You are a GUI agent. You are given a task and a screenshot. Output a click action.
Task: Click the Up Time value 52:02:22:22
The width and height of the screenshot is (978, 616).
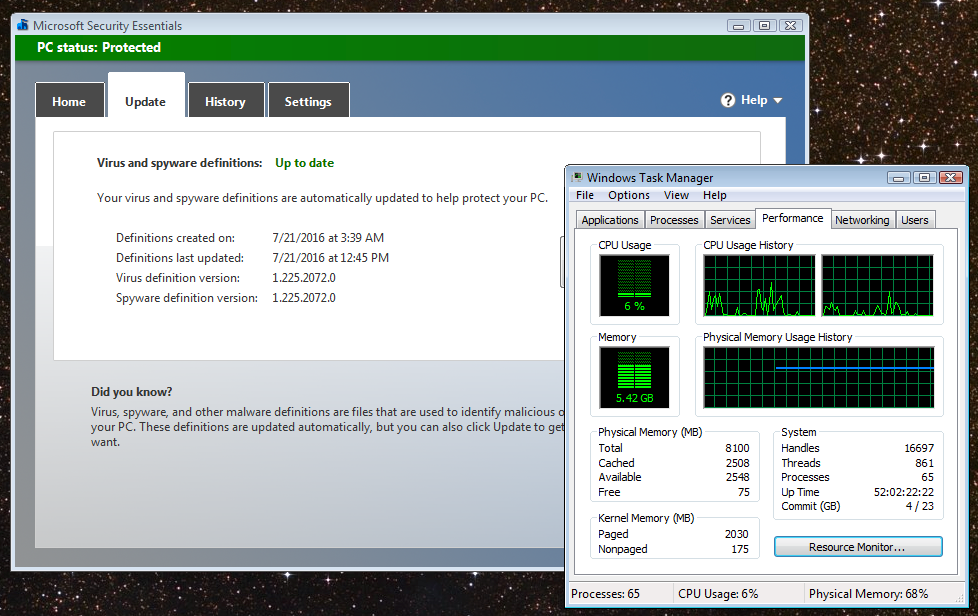tap(904, 492)
